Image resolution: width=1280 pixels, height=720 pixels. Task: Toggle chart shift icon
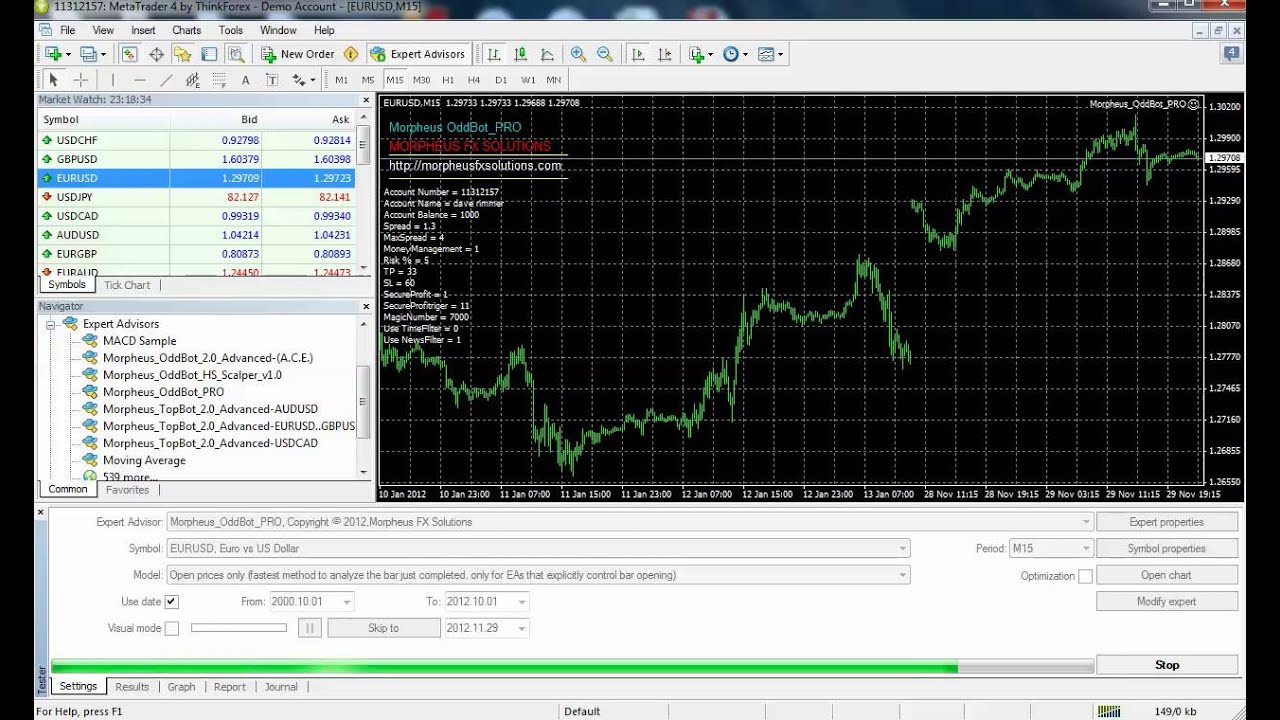tap(664, 54)
